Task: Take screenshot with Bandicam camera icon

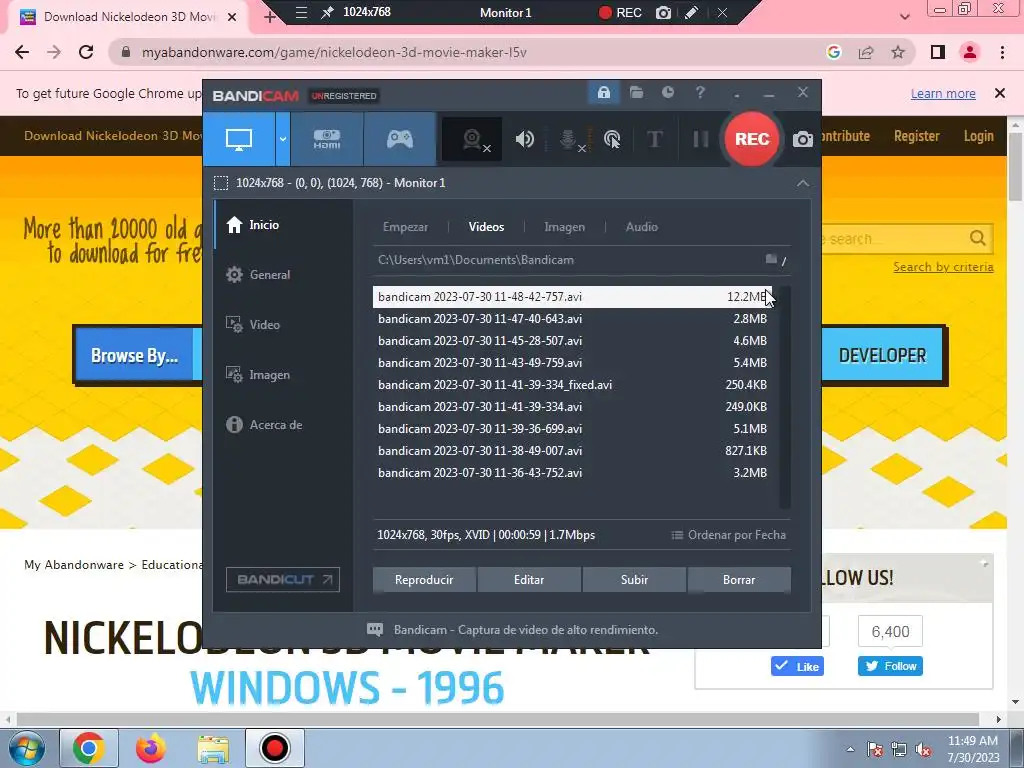Action: (803, 139)
